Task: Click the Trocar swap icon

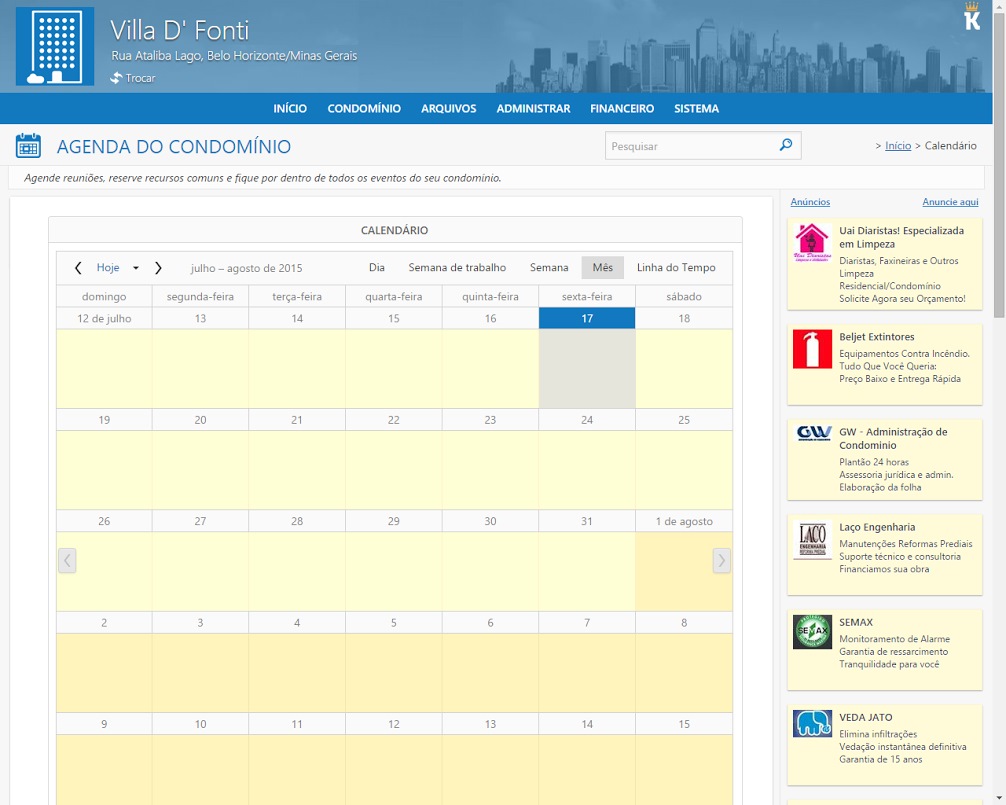Action: coord(116,78)
